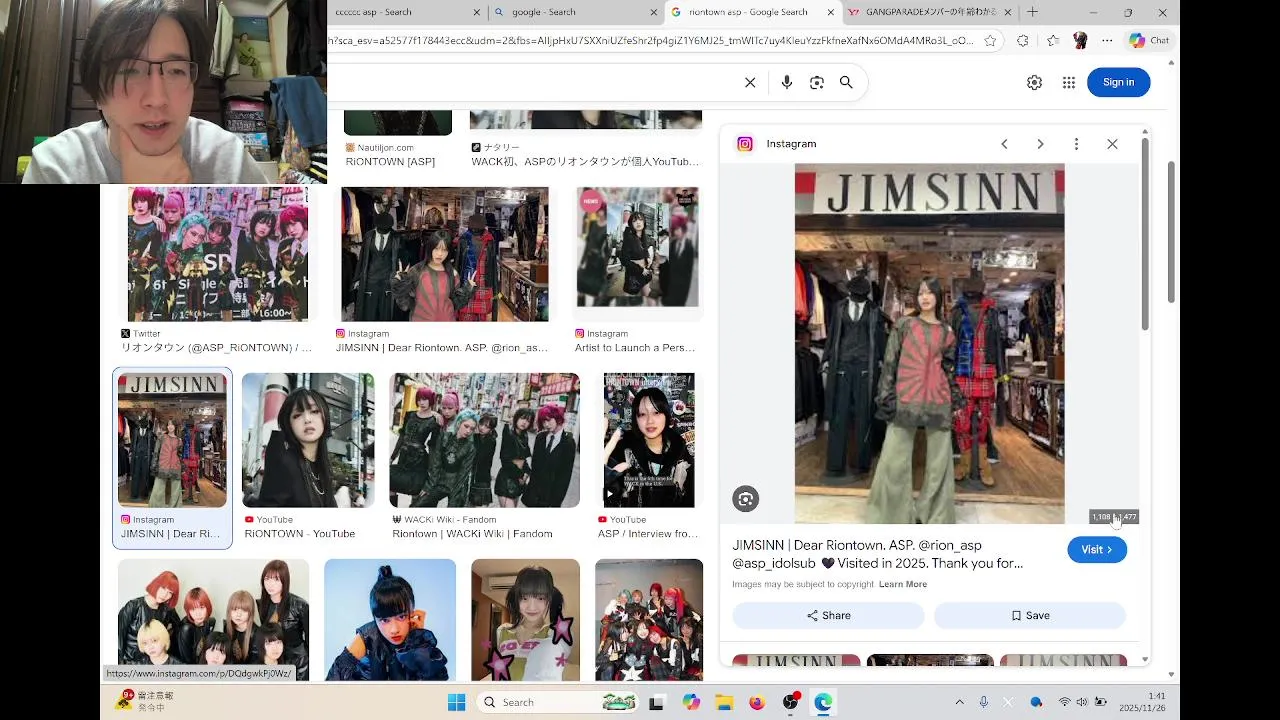The width and height of the screenshot is (1280, 720).
Task: Open the weather widget on taskbar
Action: [x=145, y=701]
